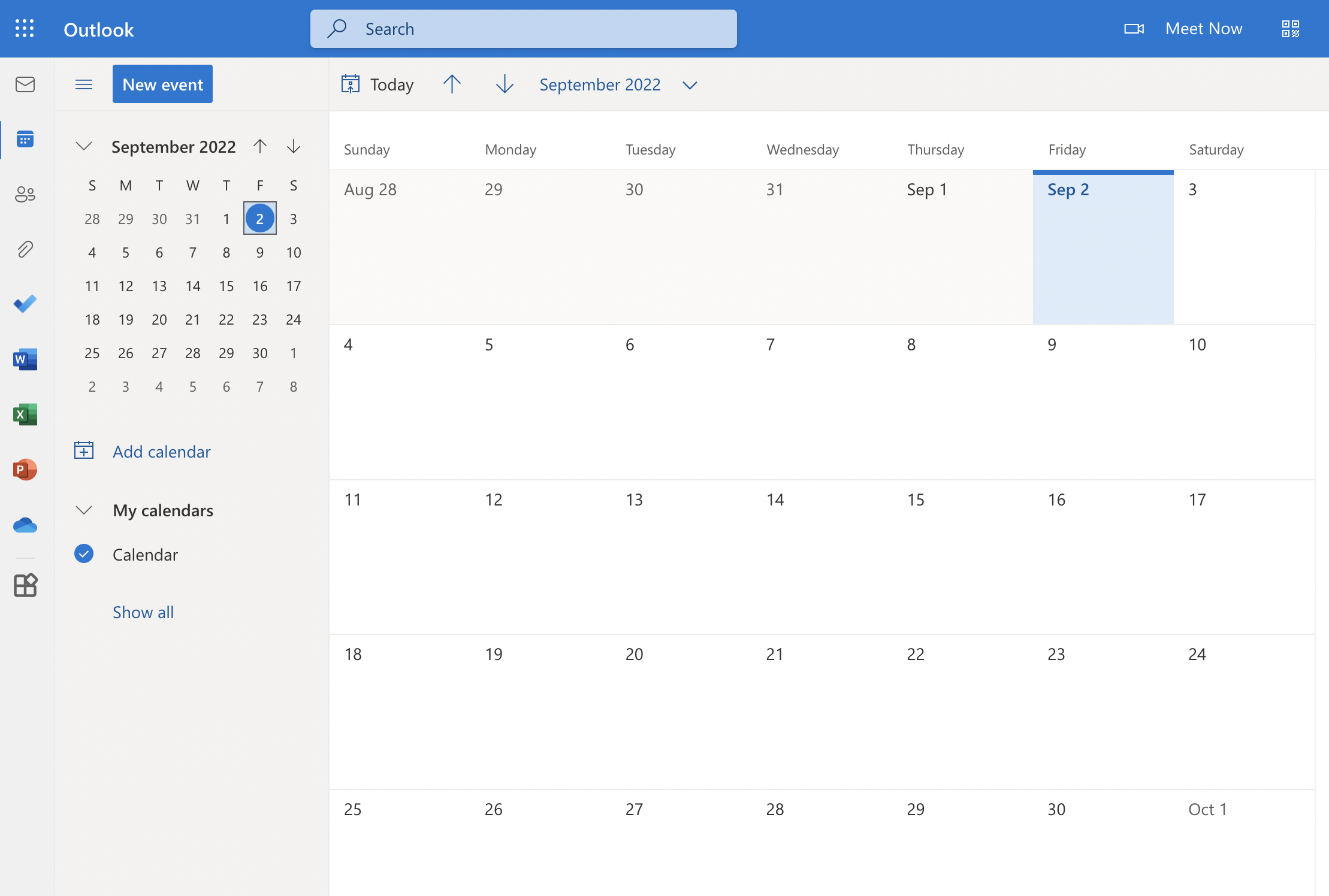Select day 9 in the mini calendar
This screenshot has width=1329, height=896.
260,252
